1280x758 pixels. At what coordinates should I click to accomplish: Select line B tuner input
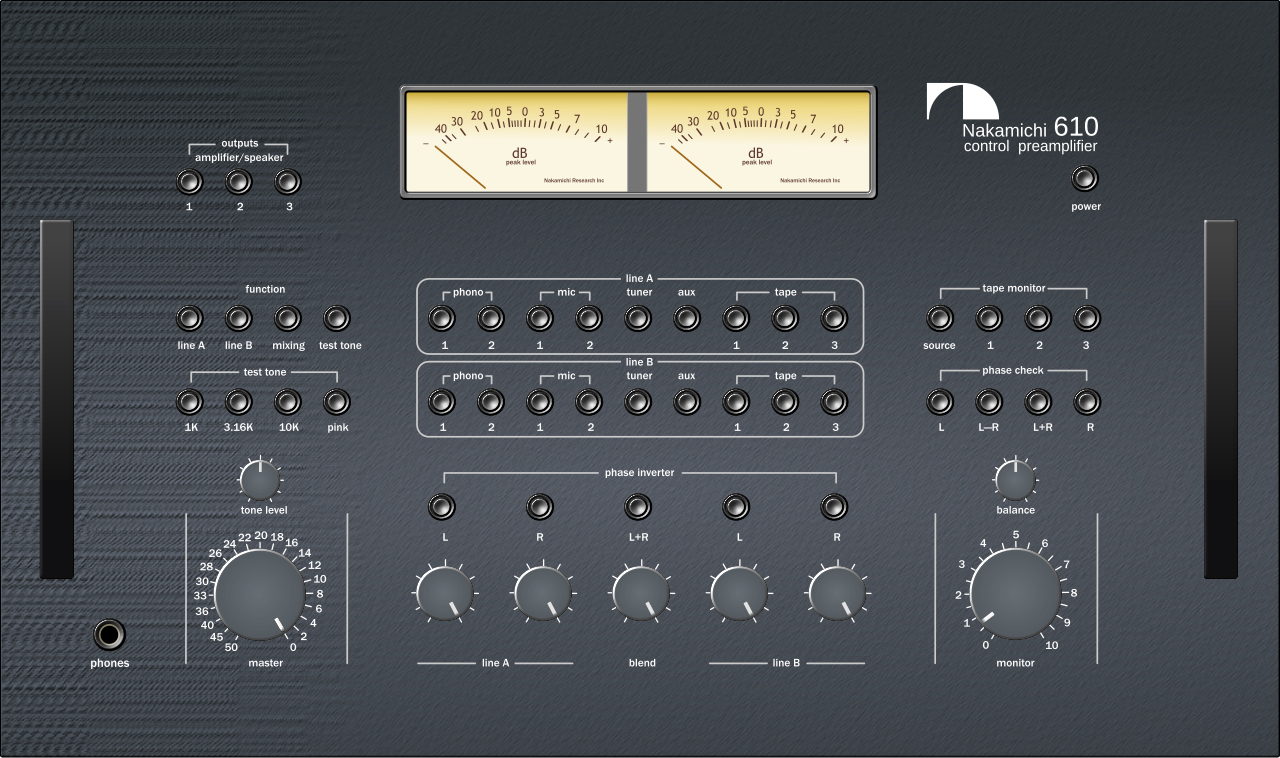(638, 402)
